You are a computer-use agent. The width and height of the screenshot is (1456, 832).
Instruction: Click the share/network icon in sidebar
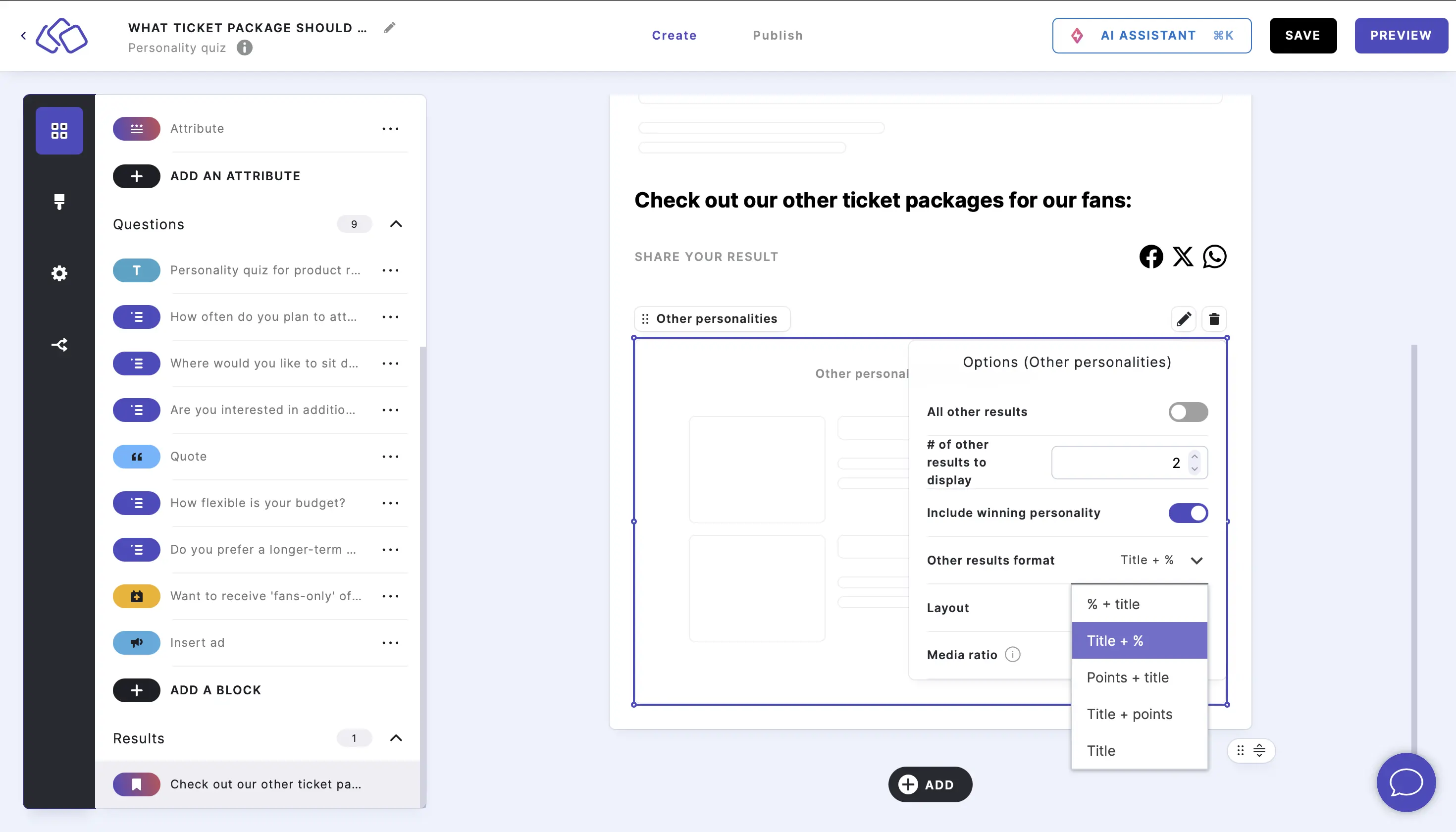coord(59,345)
